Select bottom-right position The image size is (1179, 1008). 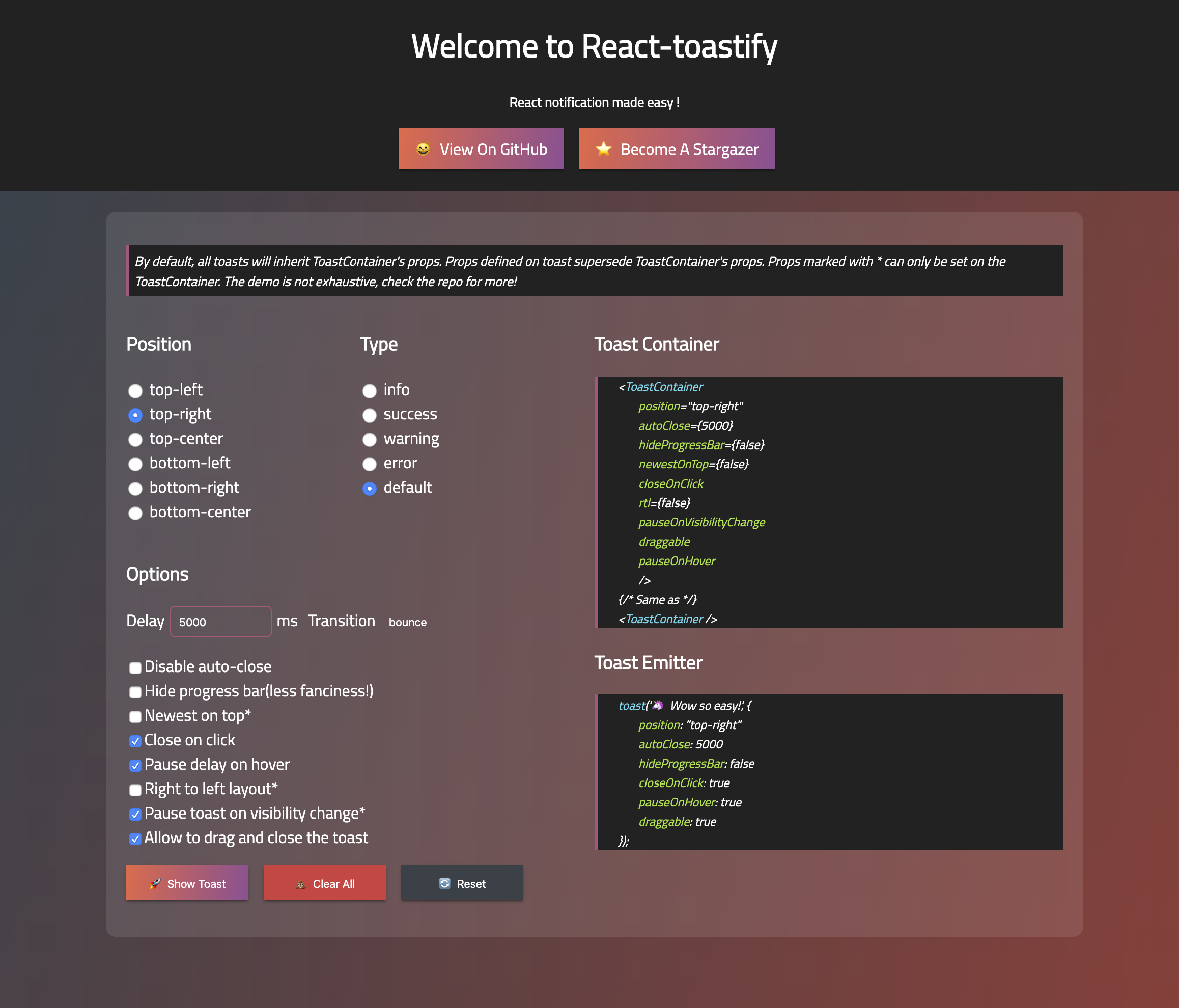[135, 488]
